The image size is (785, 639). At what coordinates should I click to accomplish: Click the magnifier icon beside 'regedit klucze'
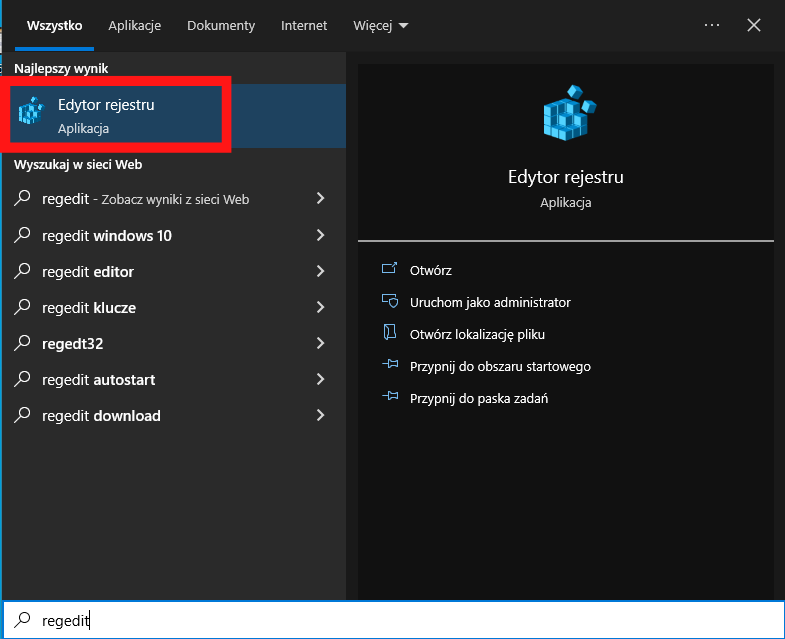tap(22, 306)
